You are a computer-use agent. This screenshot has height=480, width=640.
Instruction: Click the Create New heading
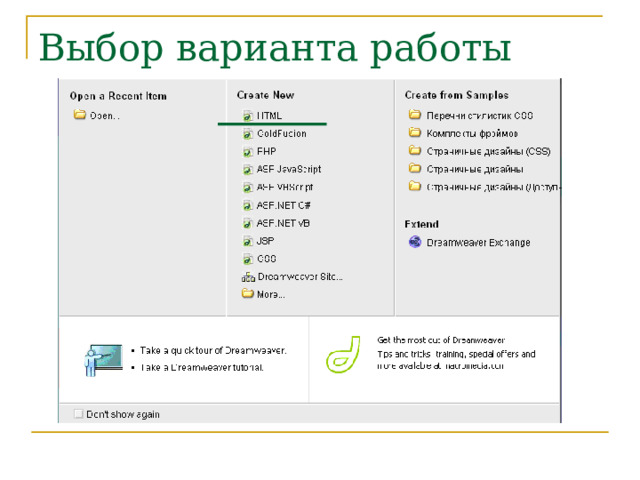266,95
